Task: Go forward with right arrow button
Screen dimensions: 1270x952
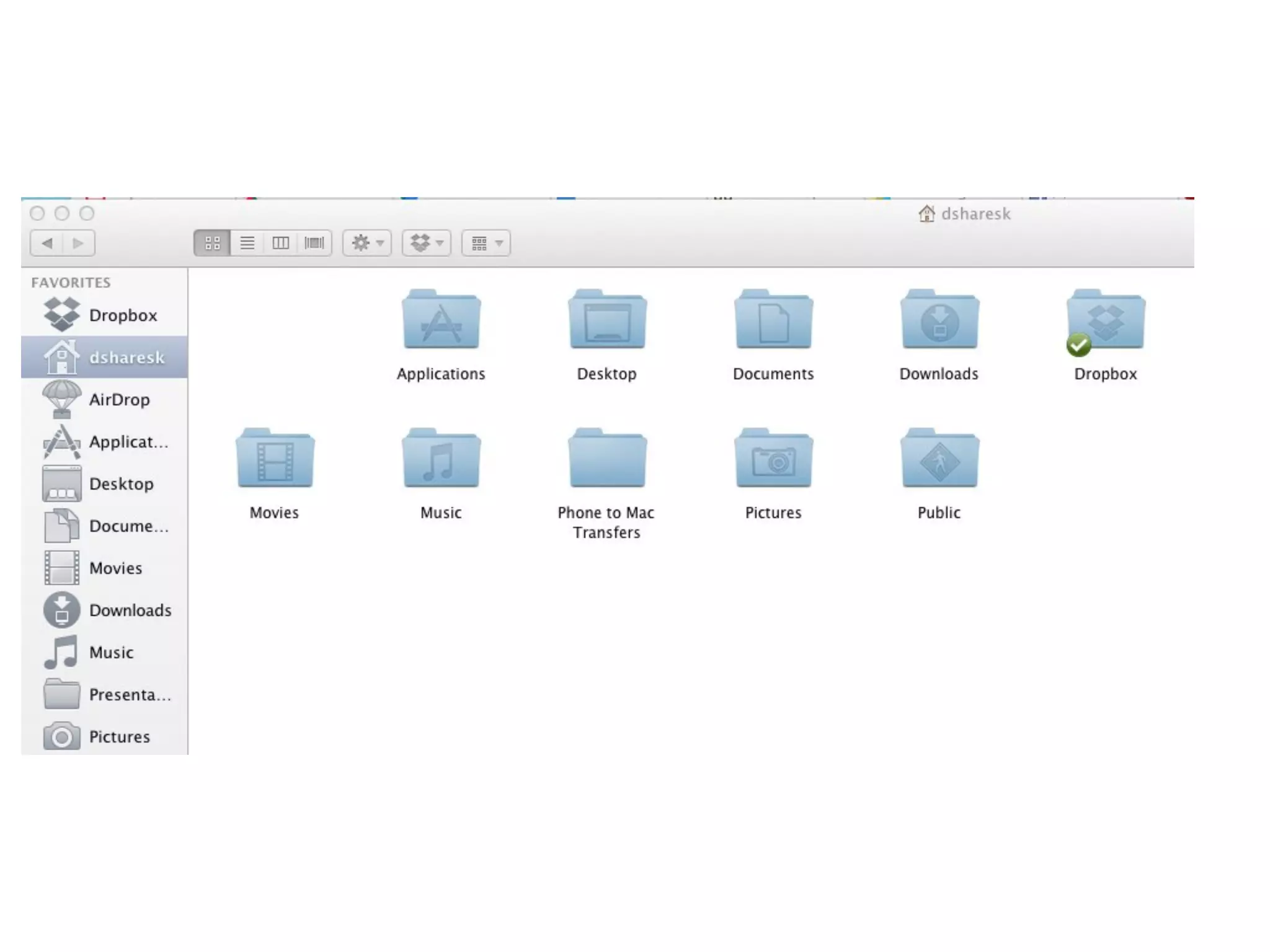Action: tap(78, 243)
